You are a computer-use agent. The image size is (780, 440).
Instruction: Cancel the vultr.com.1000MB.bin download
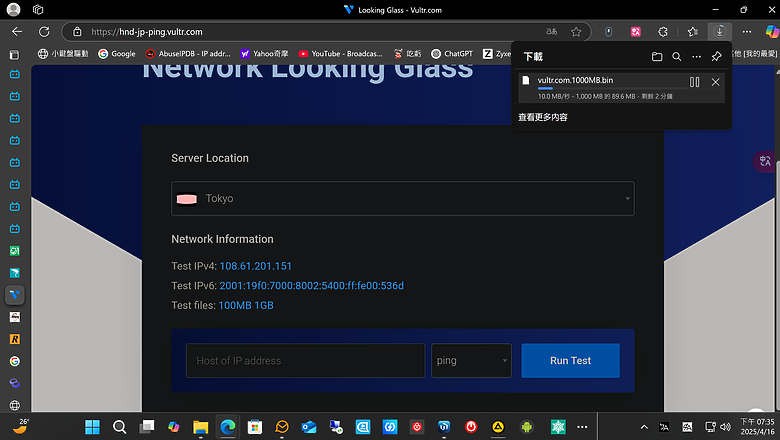click(715, 83)
